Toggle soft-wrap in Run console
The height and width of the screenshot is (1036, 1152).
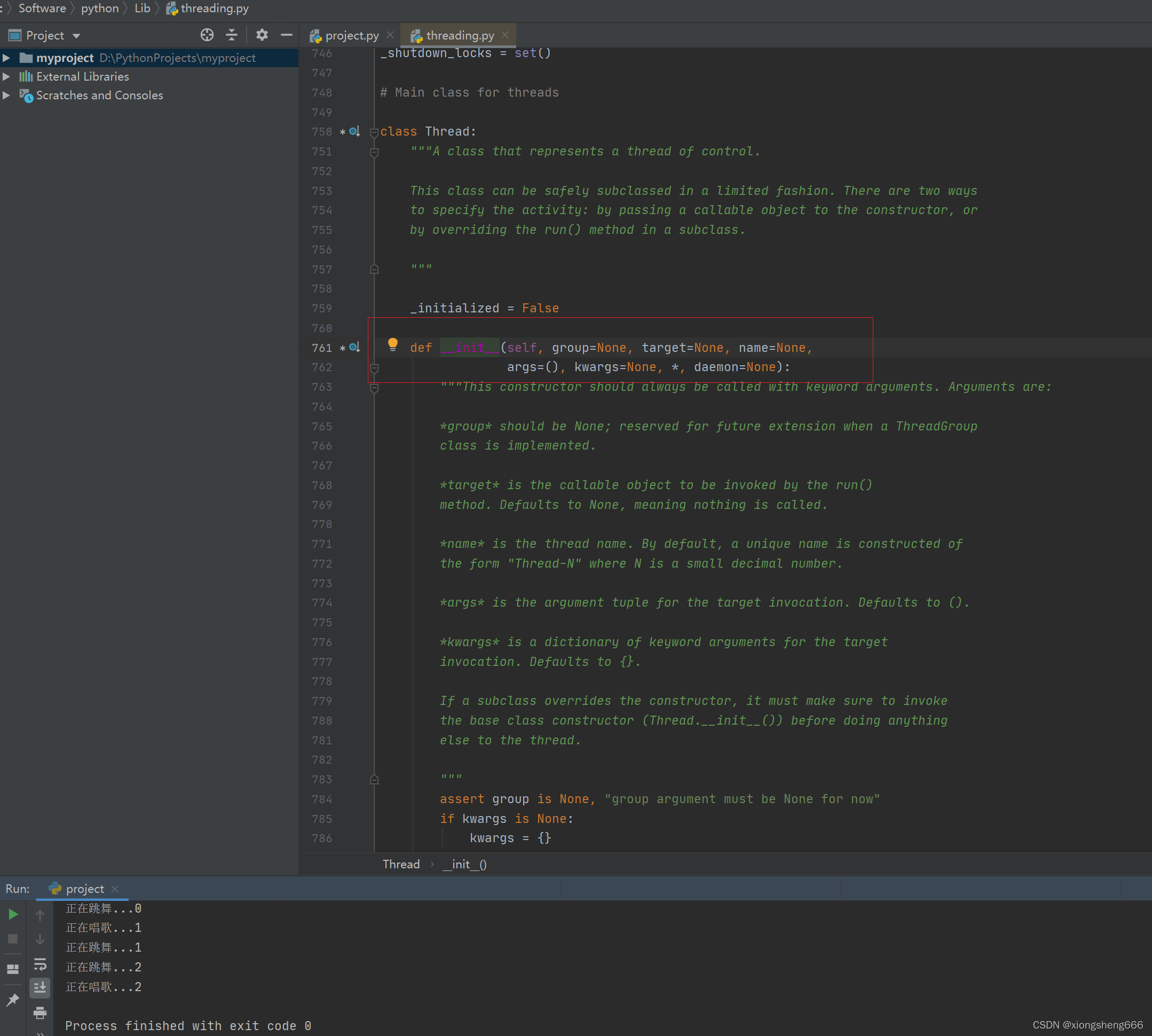tap(40, 964)
